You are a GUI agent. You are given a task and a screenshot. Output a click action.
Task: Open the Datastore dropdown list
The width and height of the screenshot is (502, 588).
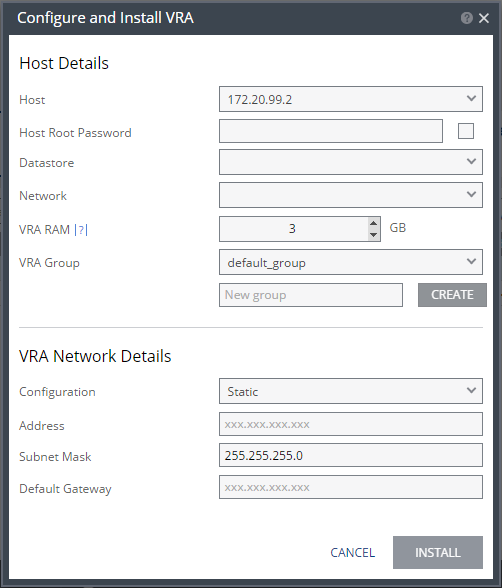click(x=351, y=162)
